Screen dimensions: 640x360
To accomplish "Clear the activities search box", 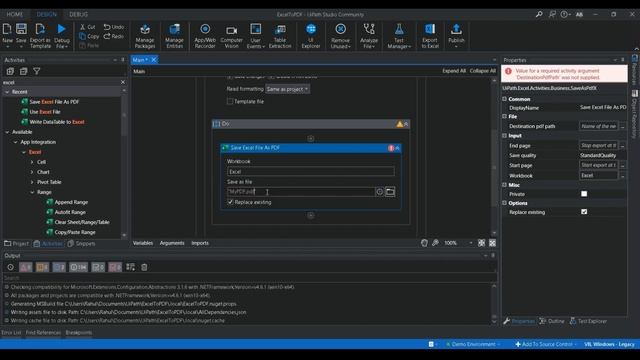I will pos(123,82).
